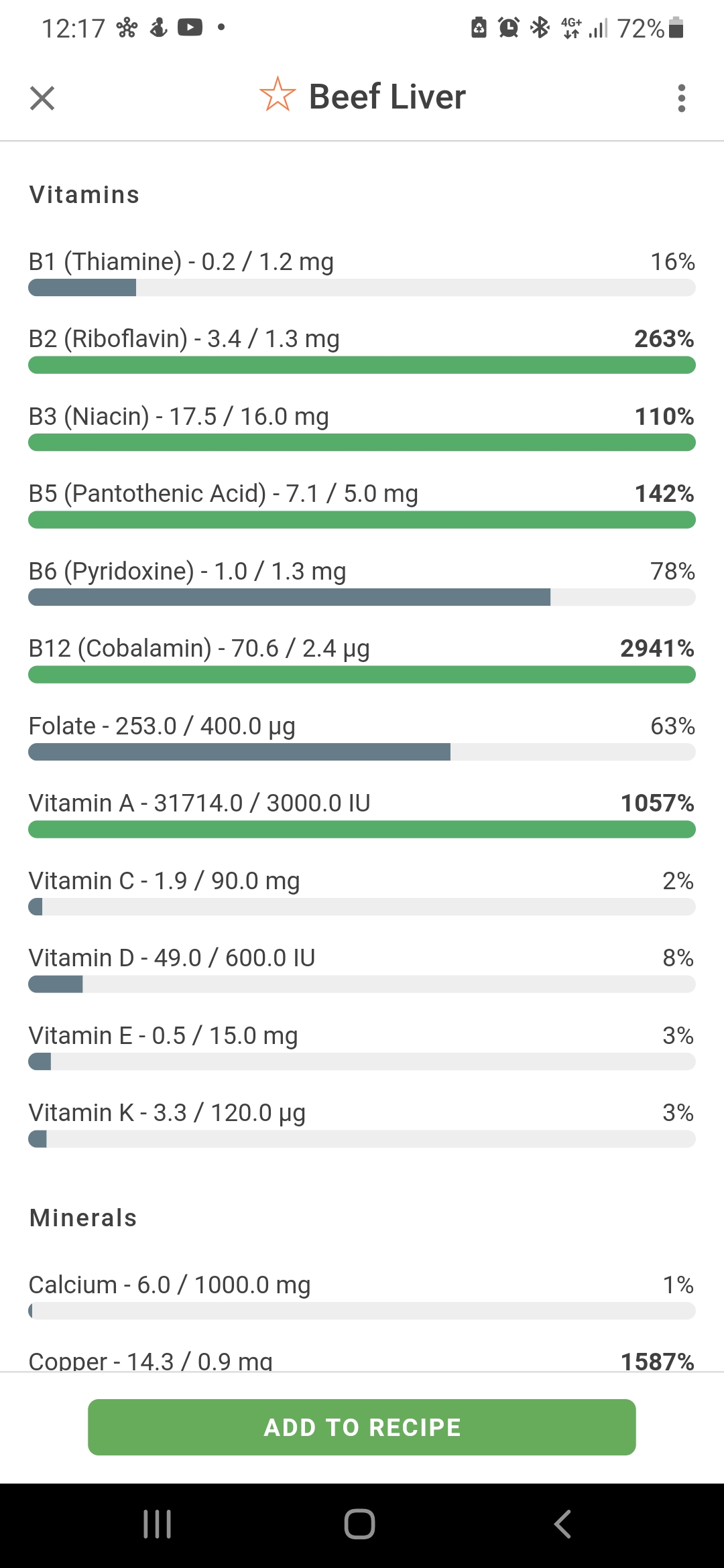Tap the Vitamins section header
724x1568 pixels.
84,194
